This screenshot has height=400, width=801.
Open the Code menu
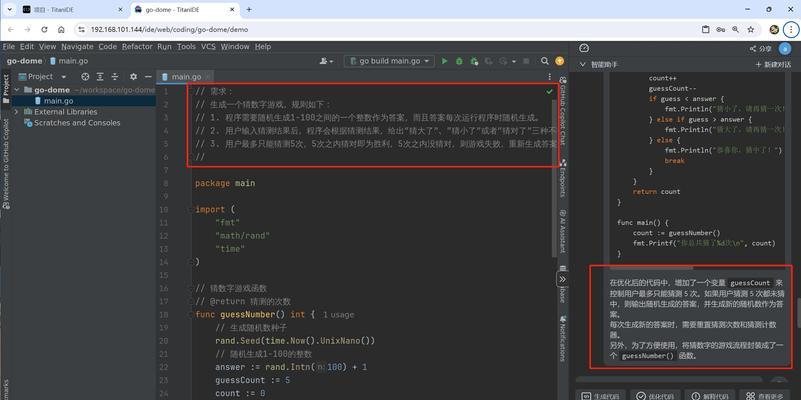coord(107,46)
